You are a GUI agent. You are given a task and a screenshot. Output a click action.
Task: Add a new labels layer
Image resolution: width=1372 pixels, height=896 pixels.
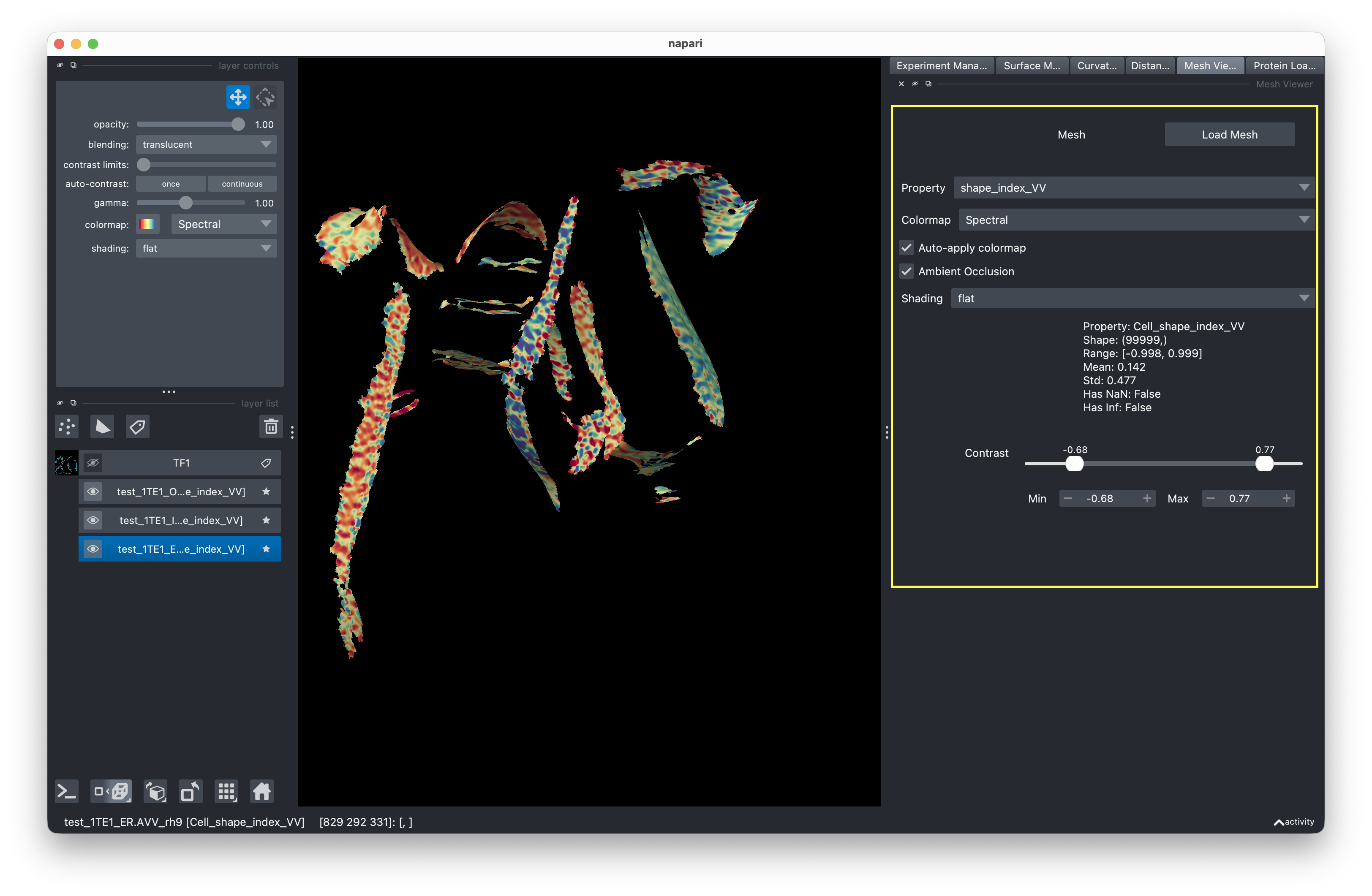tap(138, 427)
